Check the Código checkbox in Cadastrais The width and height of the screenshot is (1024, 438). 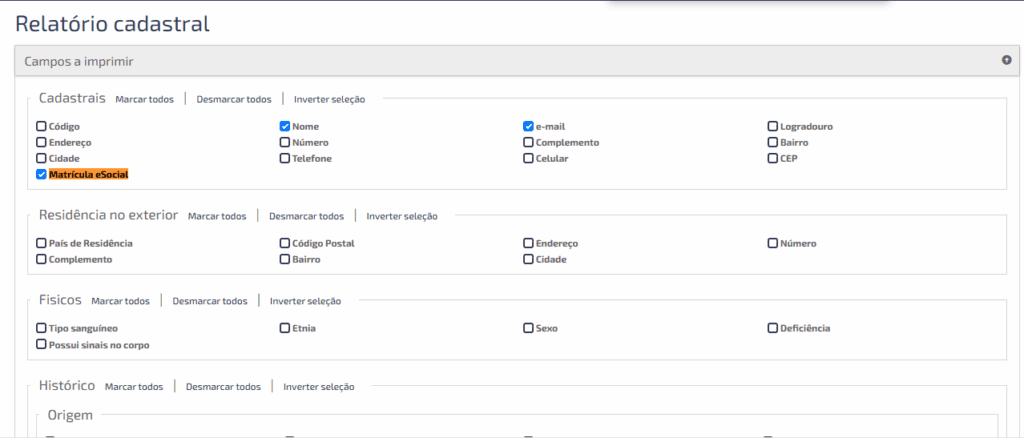pos(41,127)
